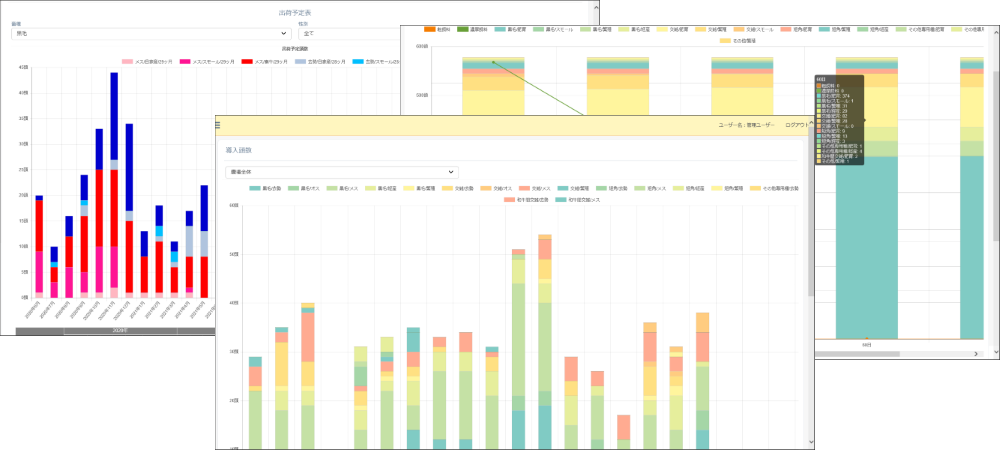This screenshot has height=450, width=1000.
Task: Click the down arrow of front window scrollbar
Action: pos(811,442)
